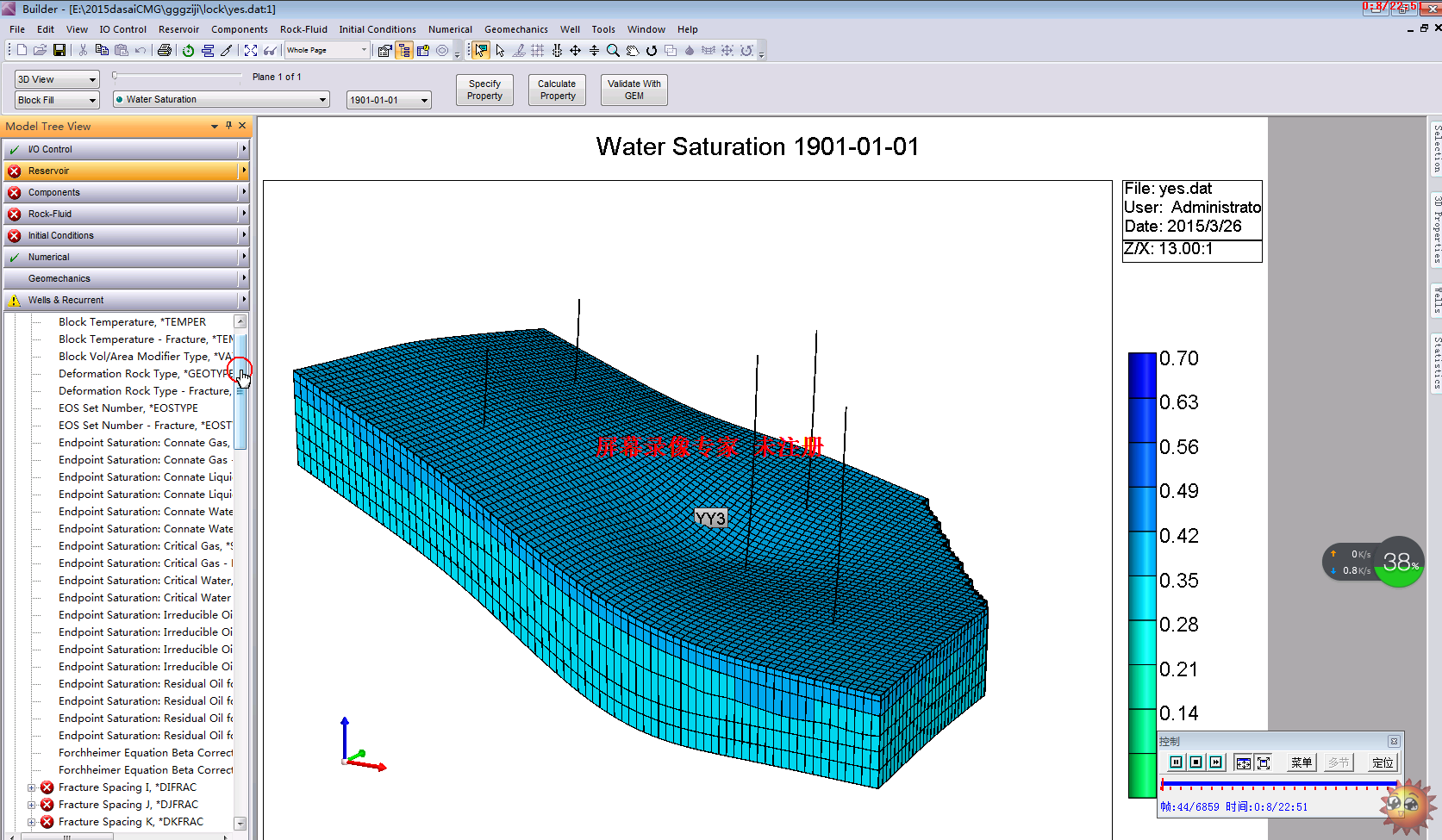Click the green Refresh icon
The width and height of the screenshot is (1442, 840).
pos(188,50)
